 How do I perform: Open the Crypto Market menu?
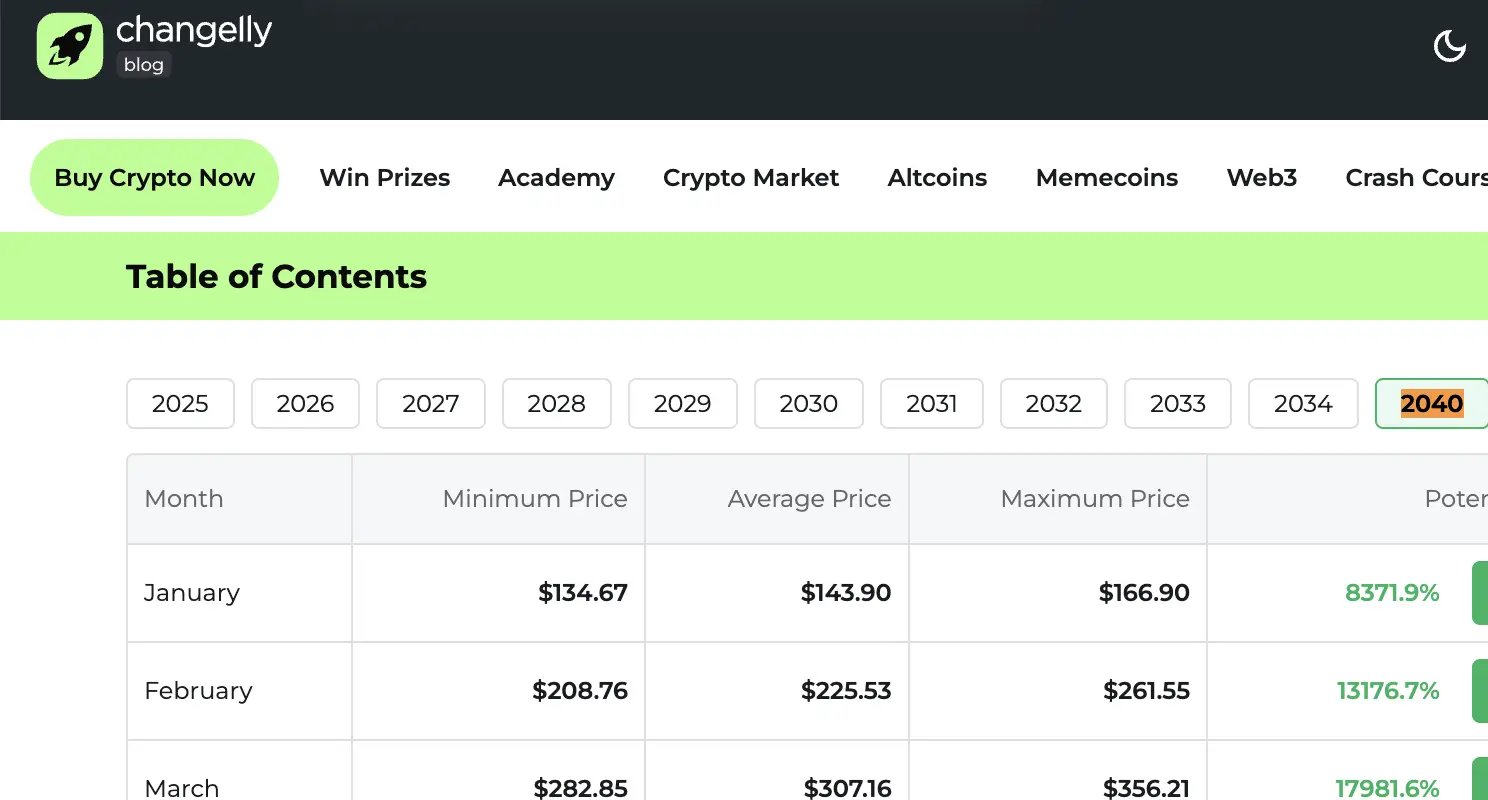coord(751,178)
